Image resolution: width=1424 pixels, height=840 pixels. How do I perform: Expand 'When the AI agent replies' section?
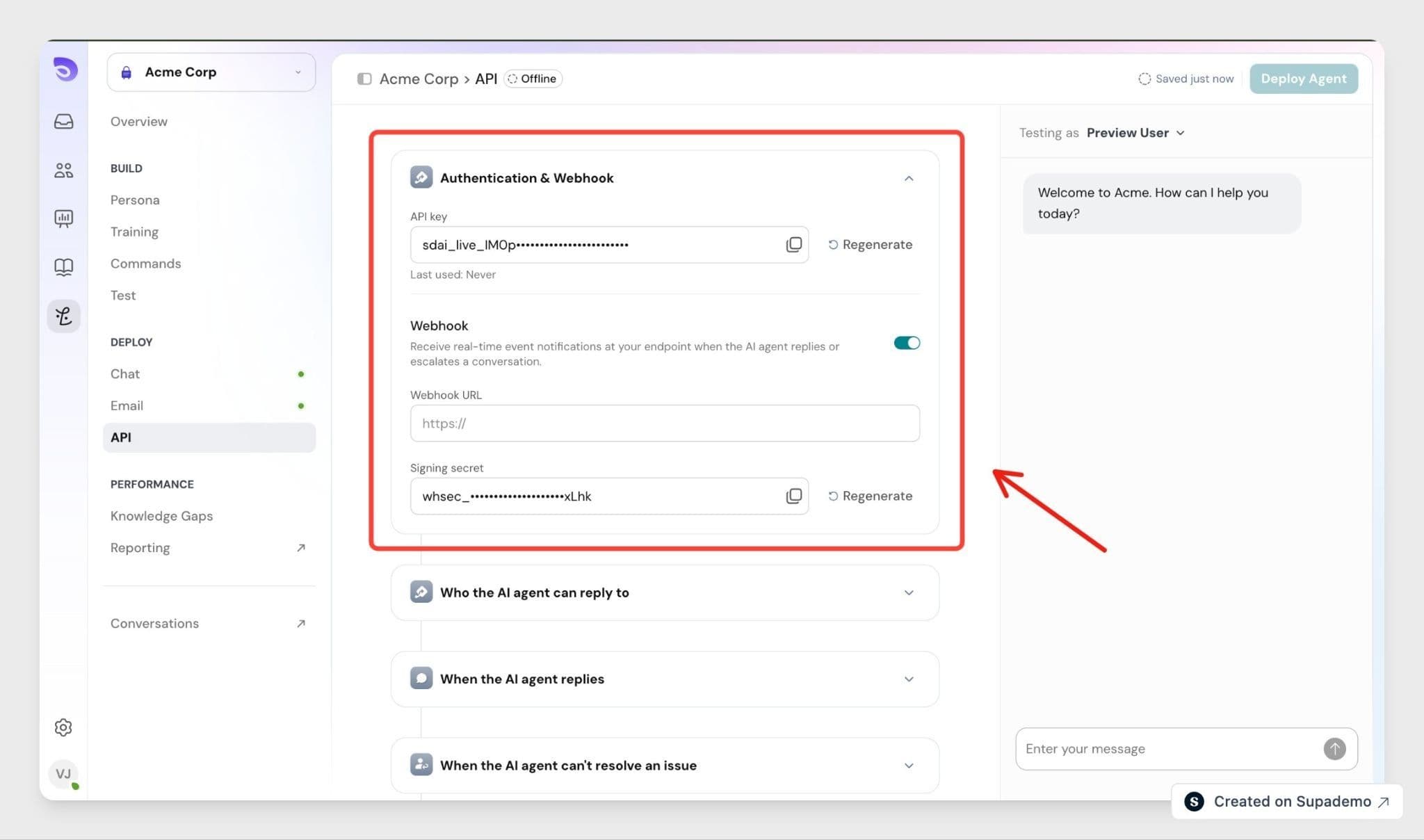[x=909, y=679]
